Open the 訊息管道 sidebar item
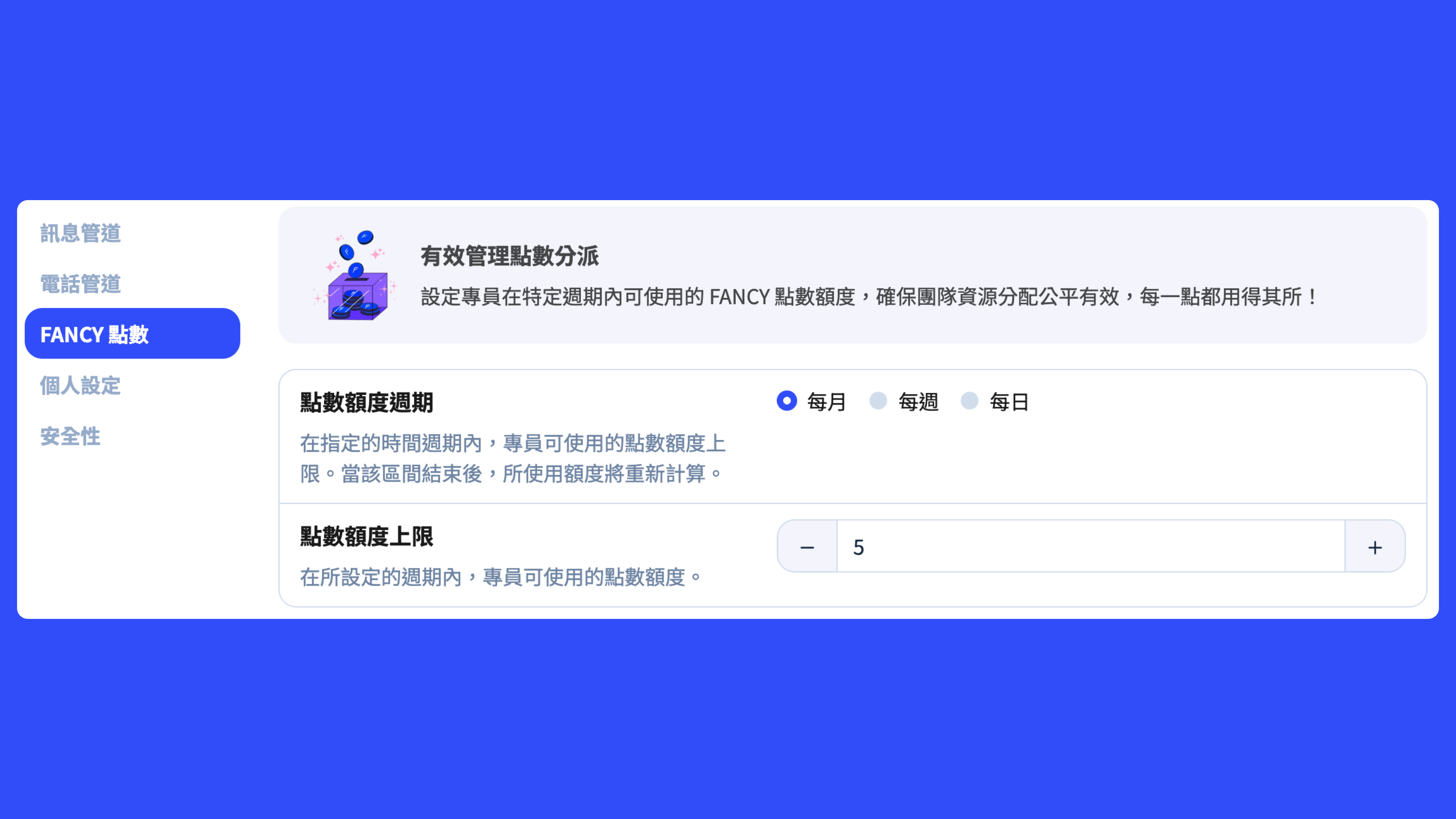The width and height of the screenshot is (1456, 819). click(80, 234)
